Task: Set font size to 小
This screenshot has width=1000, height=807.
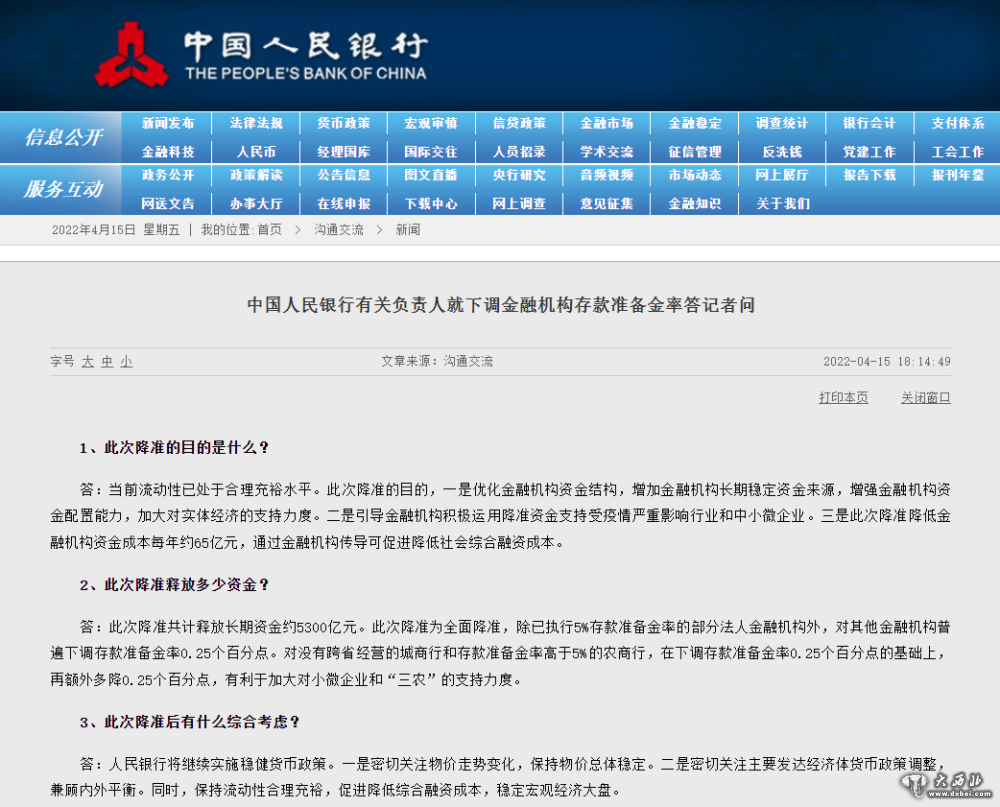Action: click(x=126, y=362)
